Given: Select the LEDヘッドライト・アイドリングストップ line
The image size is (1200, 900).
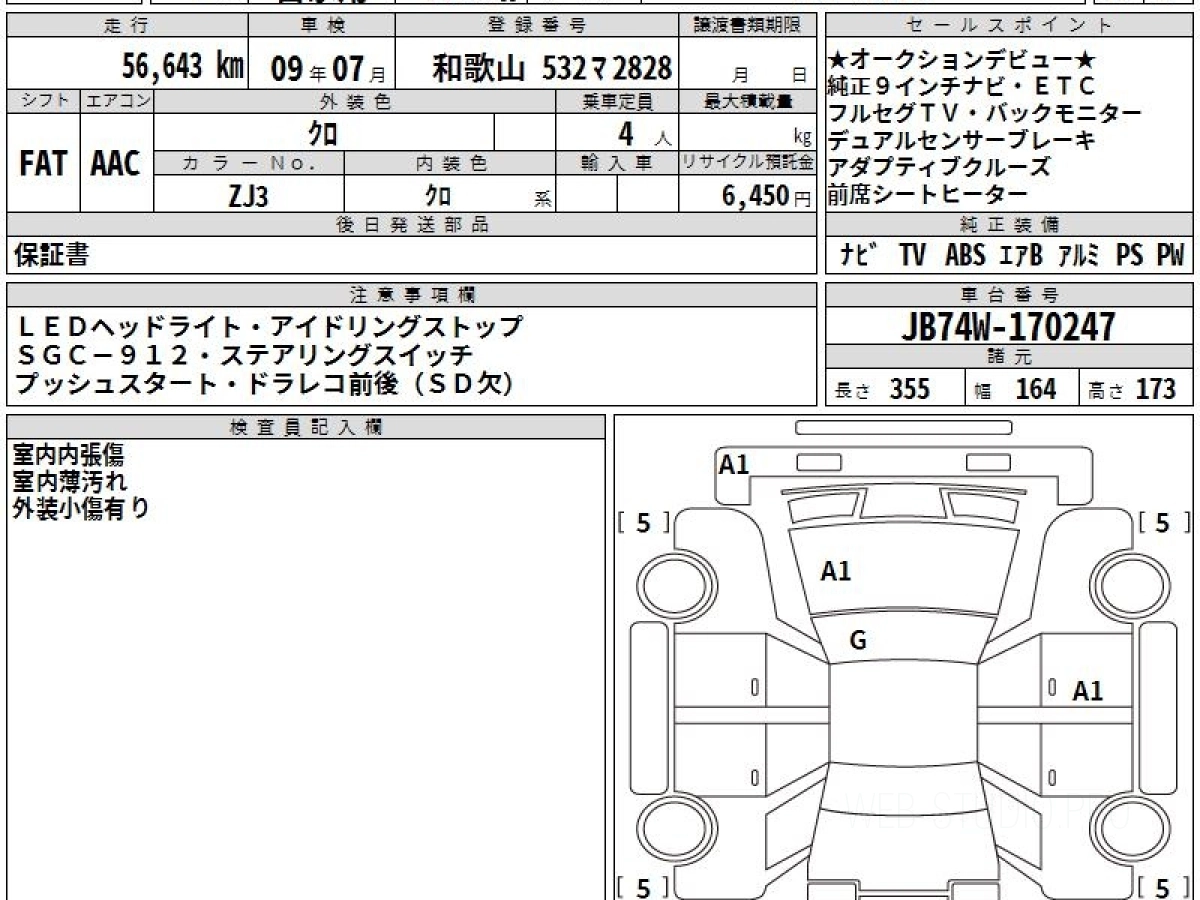Looking at the screenshot, I should coord(270,327).
